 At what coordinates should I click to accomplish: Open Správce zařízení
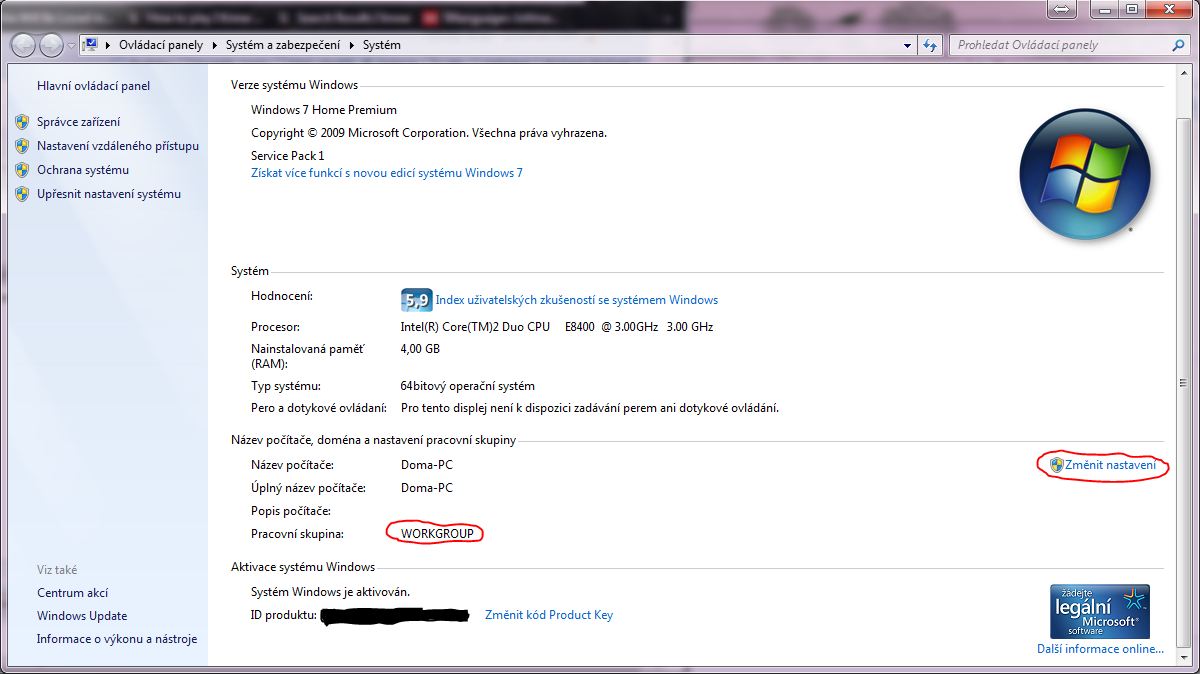[x=78, y=122]
